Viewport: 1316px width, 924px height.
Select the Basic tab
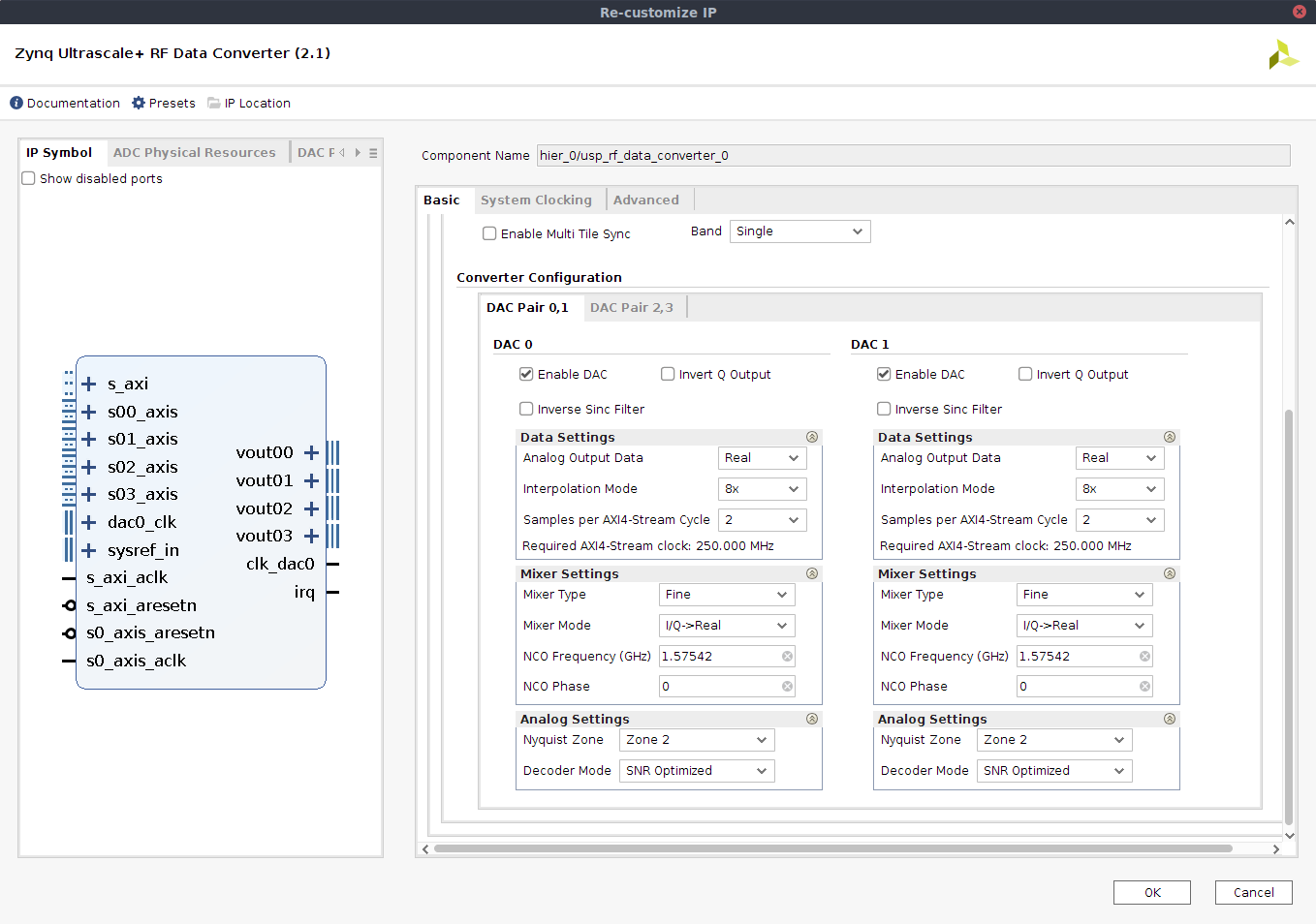[x=442, y=200]
